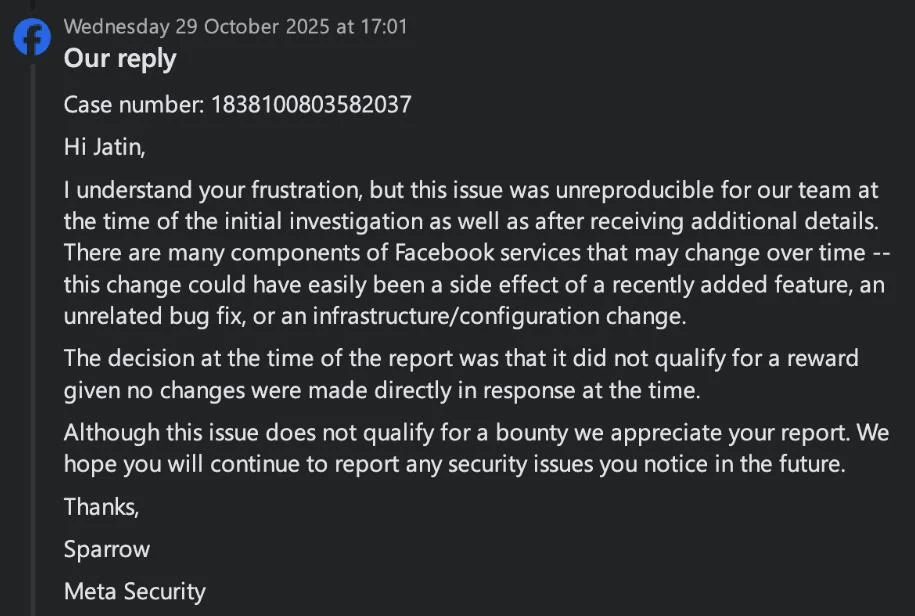This screenshot has width=915, height=616.
Task: Click the "Hi Jatin," greeting line
Action: tap(105, 147)
